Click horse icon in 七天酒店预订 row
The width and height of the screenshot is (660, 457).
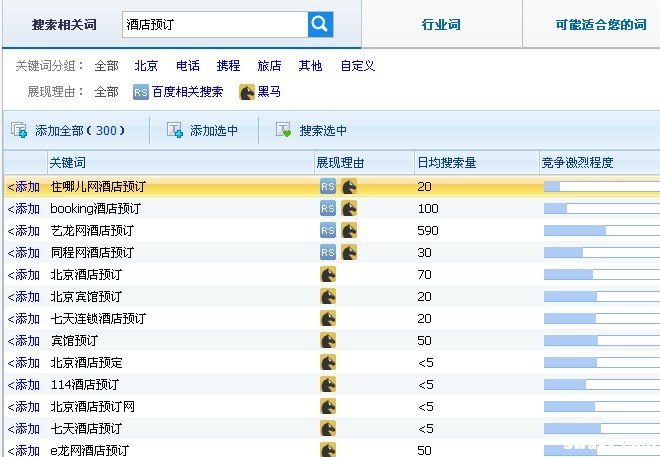click(328, 429)
